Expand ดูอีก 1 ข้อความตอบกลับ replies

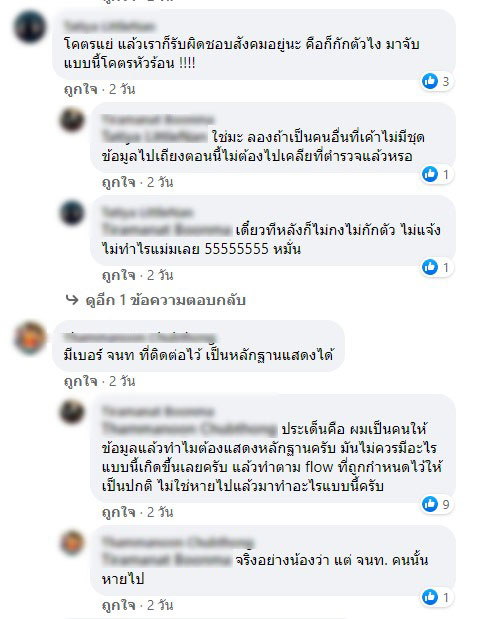click(165, 300)
